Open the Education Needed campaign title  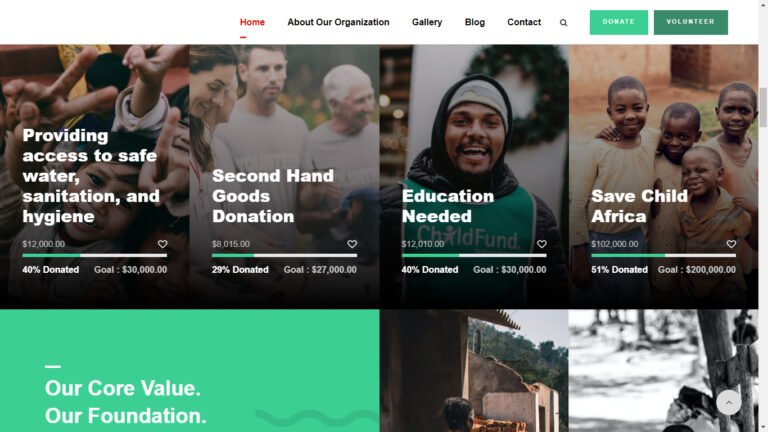[448, 206]
